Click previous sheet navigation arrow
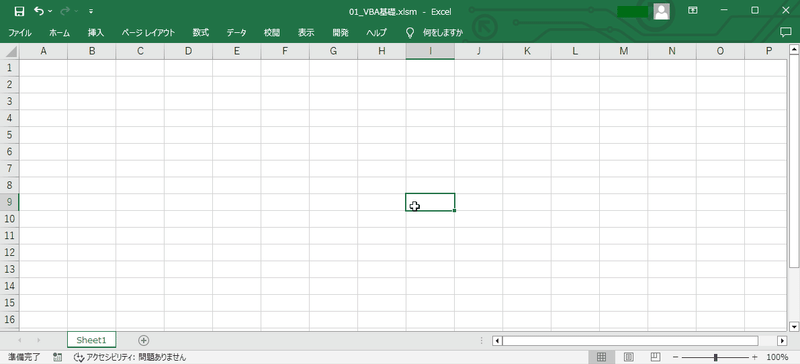The width and height of the screenshot is (800, 364). (x=20, y=340)
